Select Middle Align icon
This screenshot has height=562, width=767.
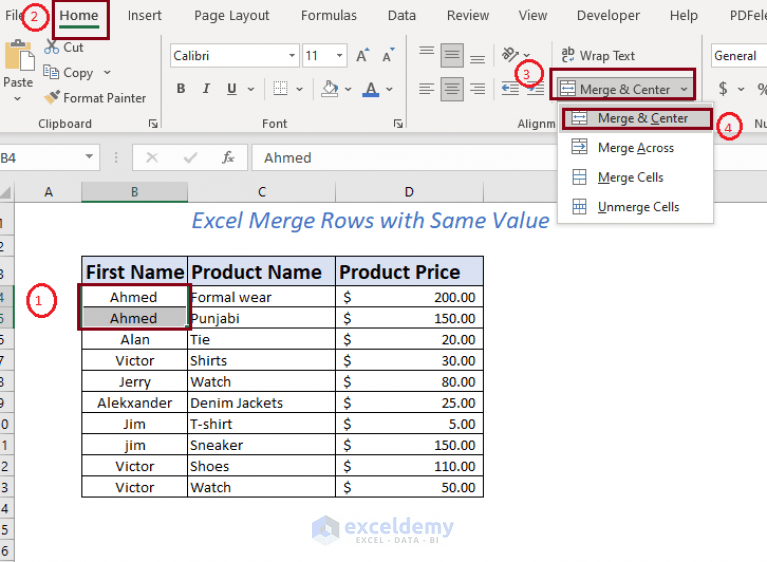click(x=452, y=55)
